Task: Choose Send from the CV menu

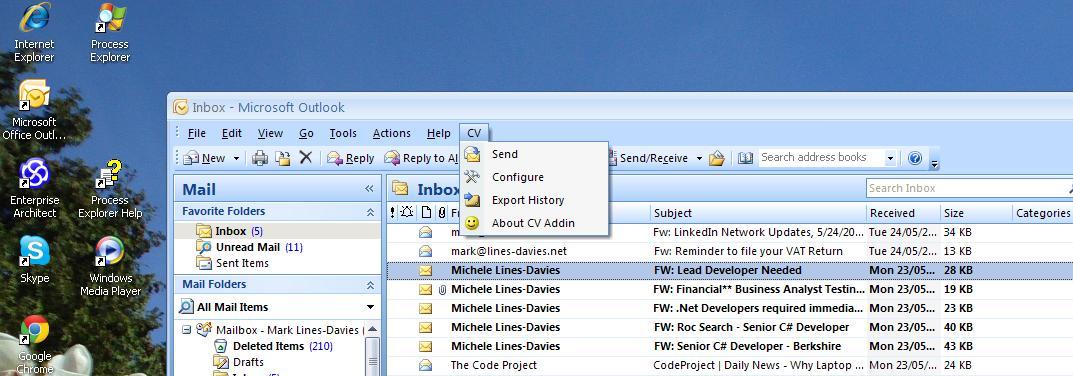Action: 534,154
